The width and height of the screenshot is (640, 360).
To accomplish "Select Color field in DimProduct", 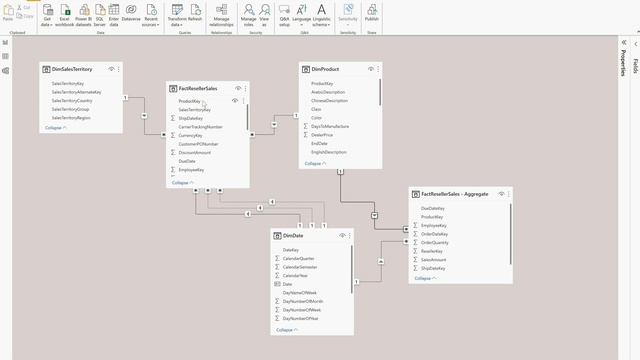I will tap(316, 118).
